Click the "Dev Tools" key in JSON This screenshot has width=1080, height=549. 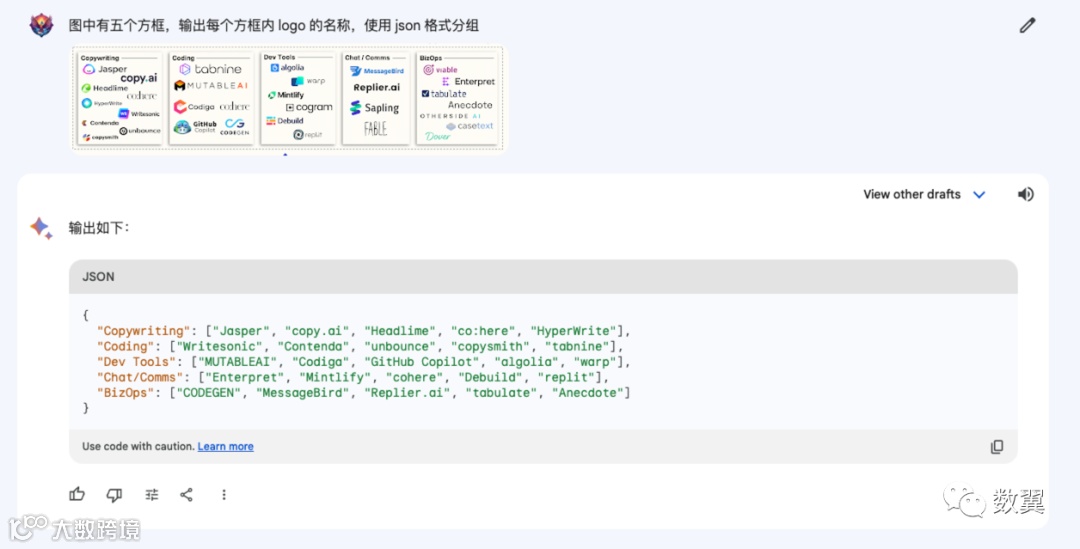point(136,362)
